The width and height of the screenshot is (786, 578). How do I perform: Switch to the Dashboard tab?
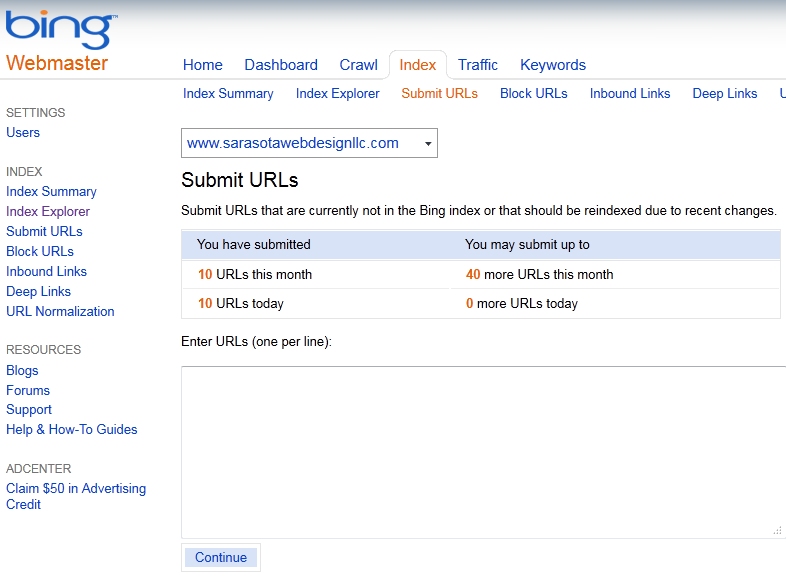[281, 65]
